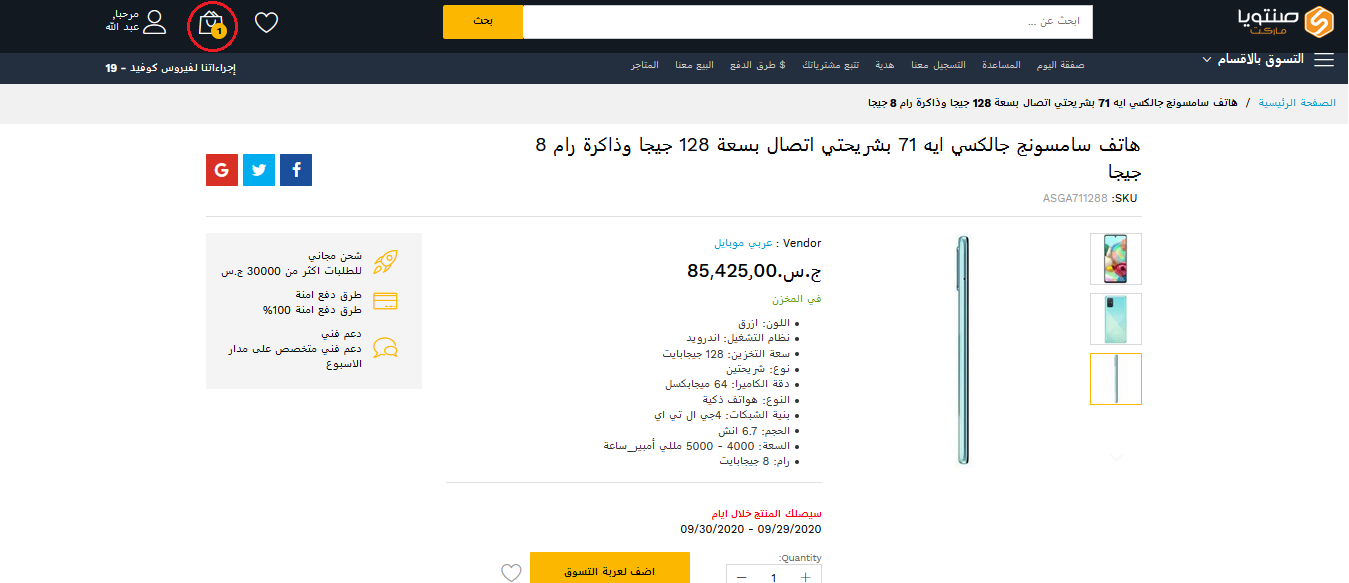Open the shopping cart icon

pos(212,23)
